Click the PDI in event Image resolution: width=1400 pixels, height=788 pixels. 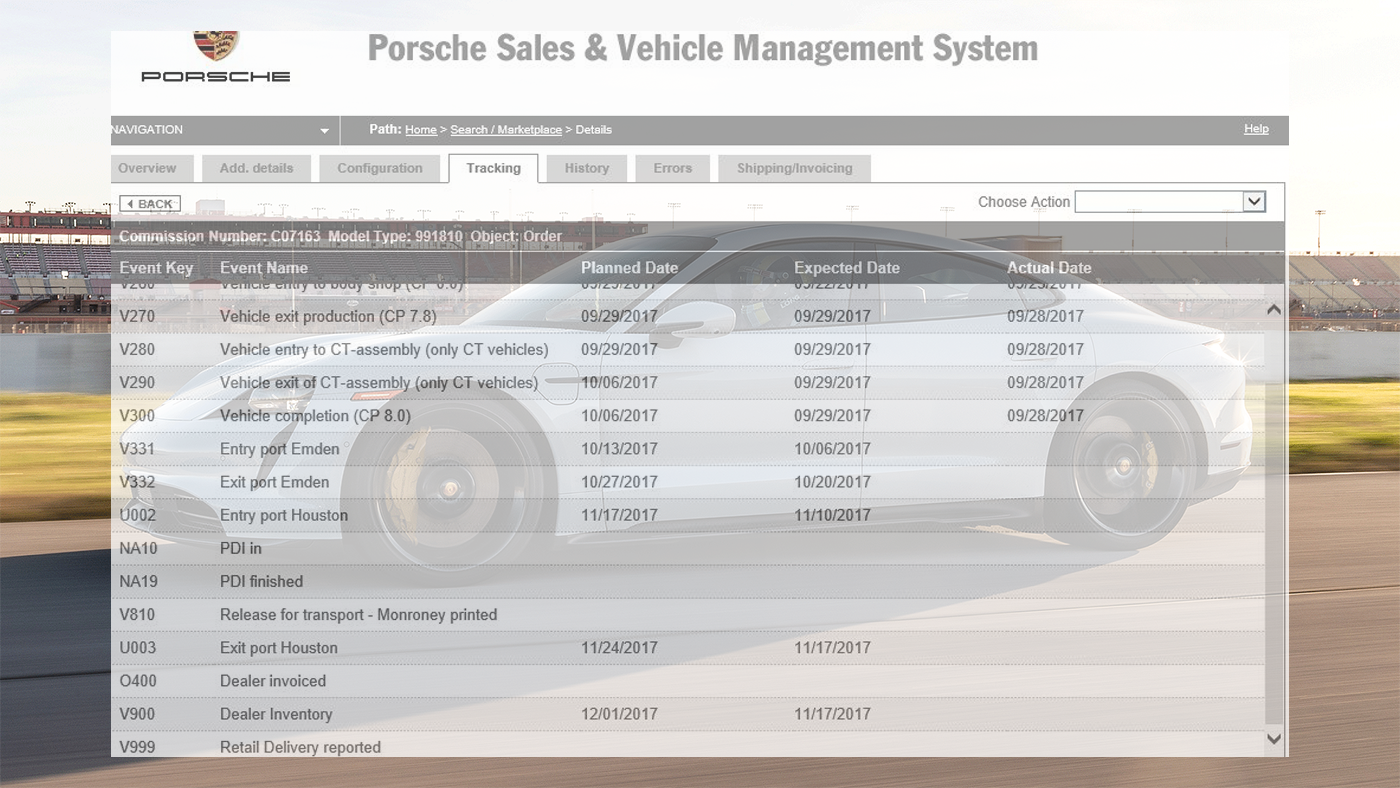tap(241, 548)
